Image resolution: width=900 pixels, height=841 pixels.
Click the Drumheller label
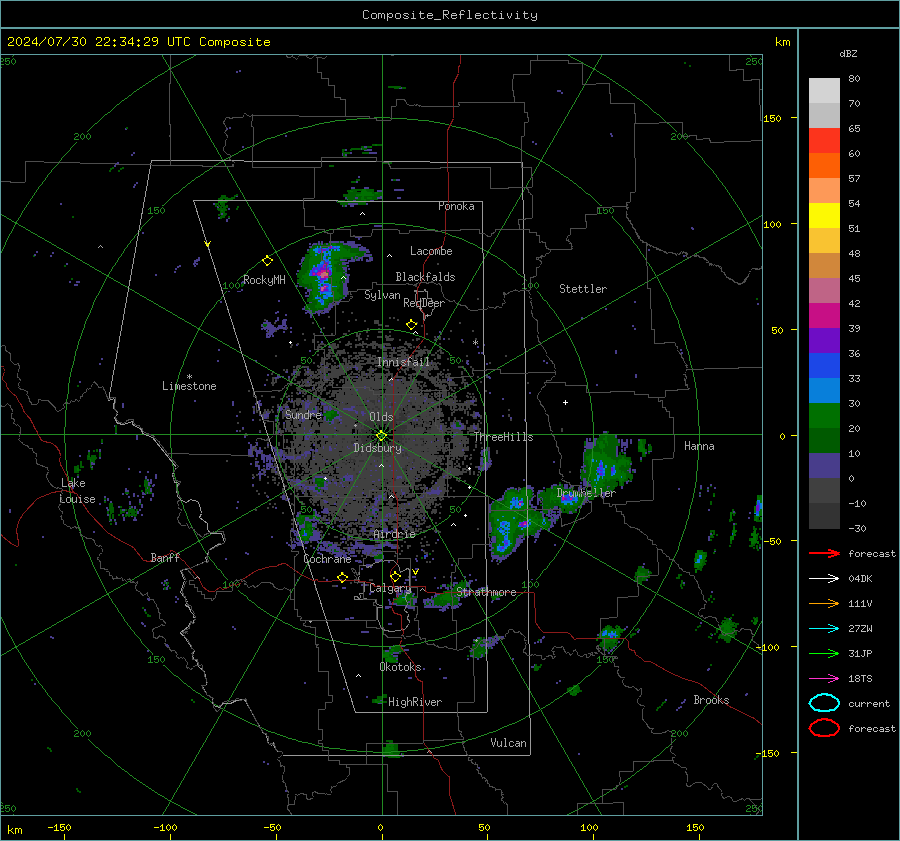click(x=586, y=493)
